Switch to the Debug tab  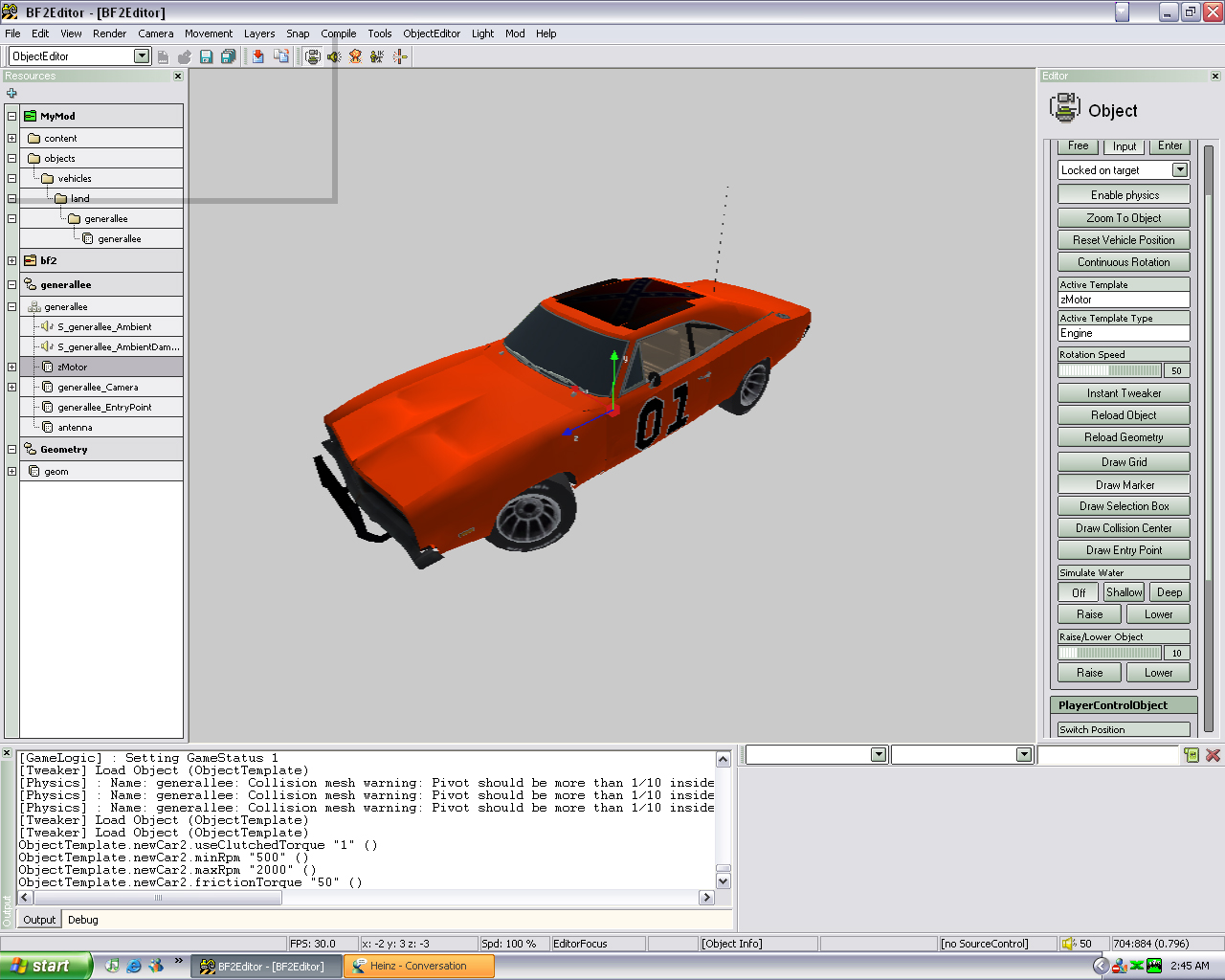pyautogui.click(x=82, y=920)
